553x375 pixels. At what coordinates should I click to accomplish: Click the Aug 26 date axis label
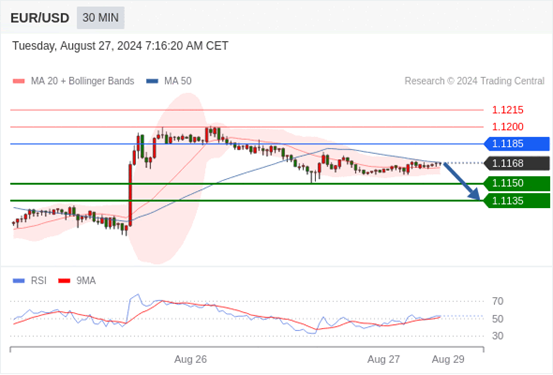(x=190, y=359)
